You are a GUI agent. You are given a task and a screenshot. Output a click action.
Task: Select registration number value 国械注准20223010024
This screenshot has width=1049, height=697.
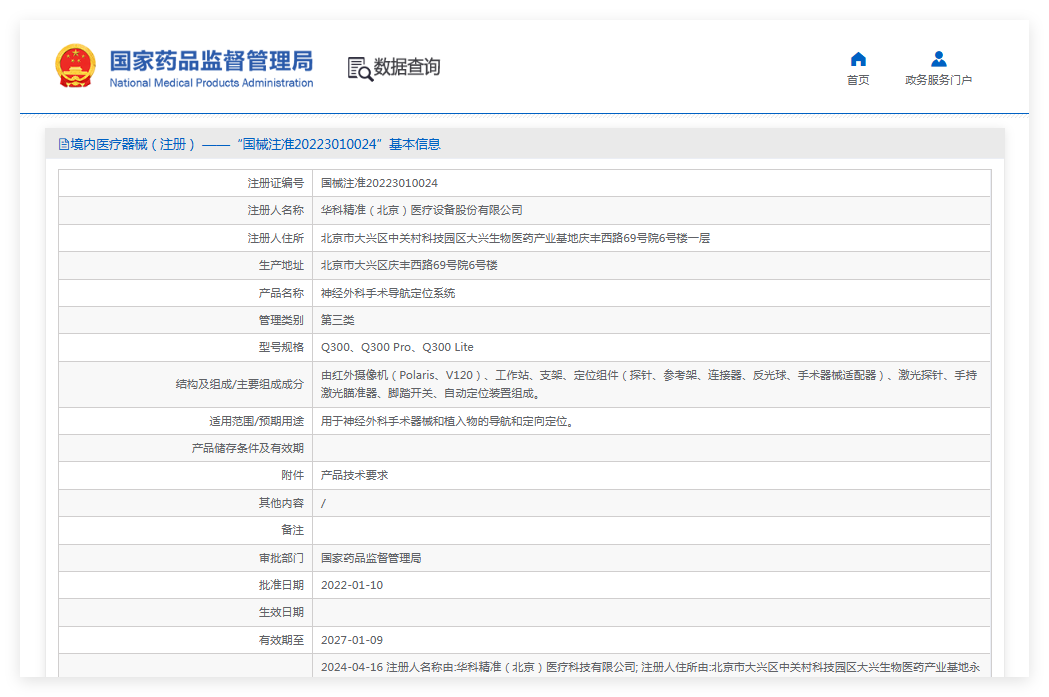379,183
